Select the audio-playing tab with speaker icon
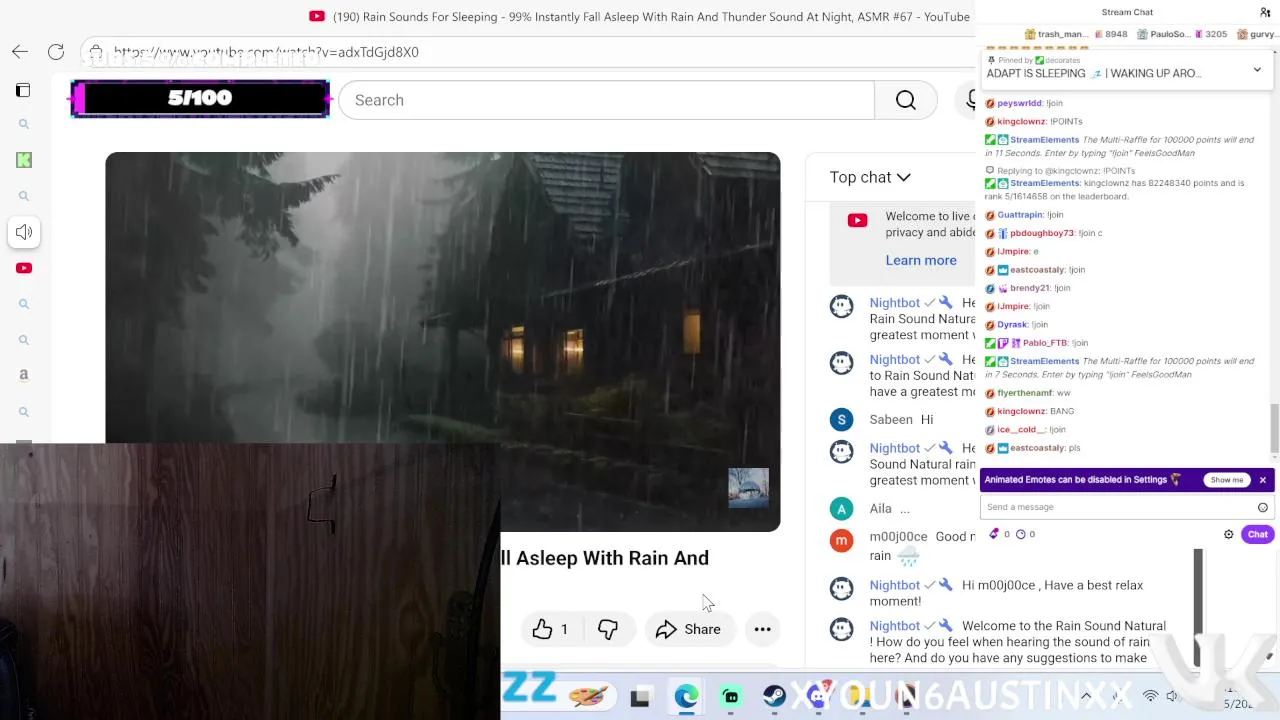The image size is (1280, 720). pos(24,232)
